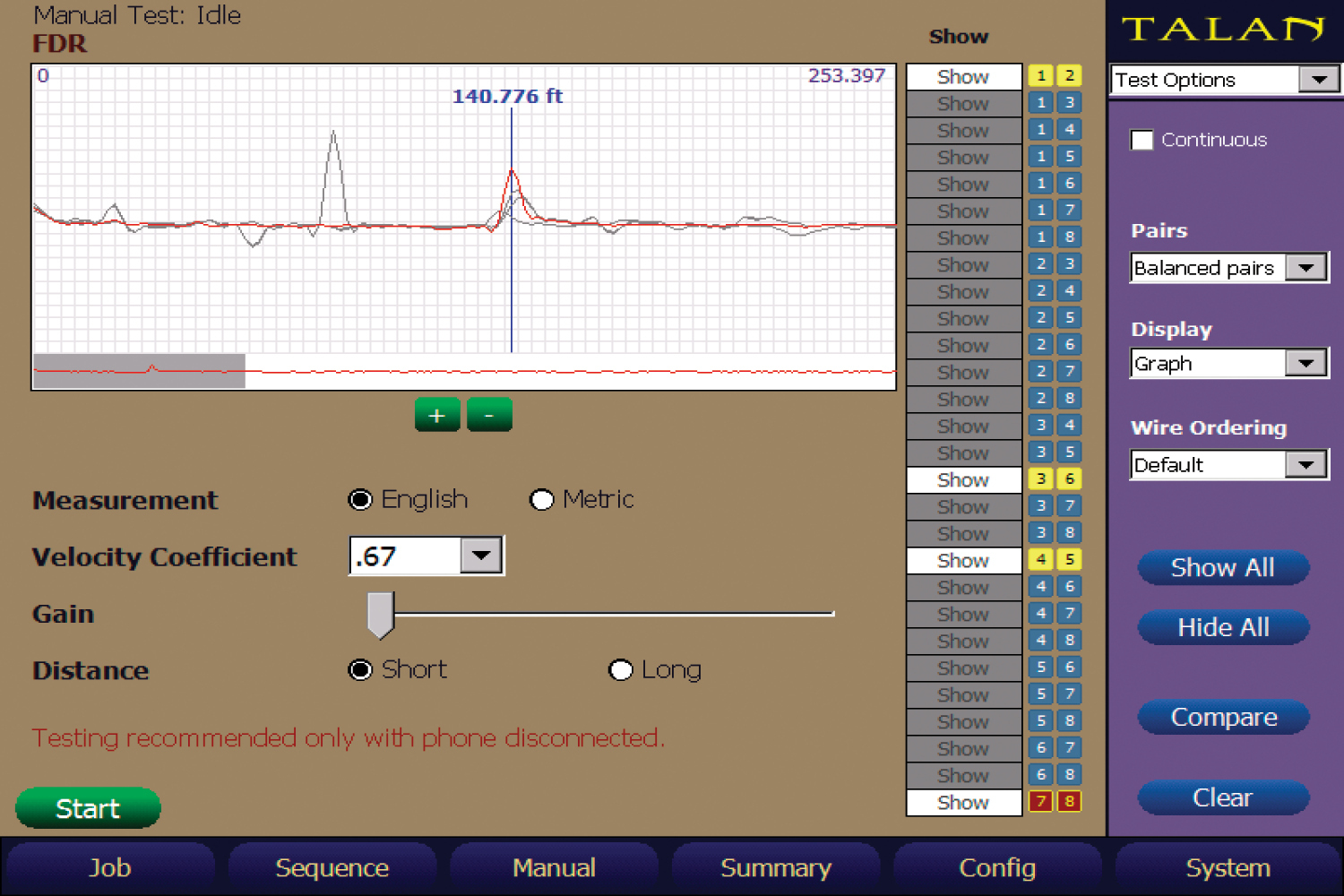Toggle Show for wire pair 1-2

click(963, 77)
